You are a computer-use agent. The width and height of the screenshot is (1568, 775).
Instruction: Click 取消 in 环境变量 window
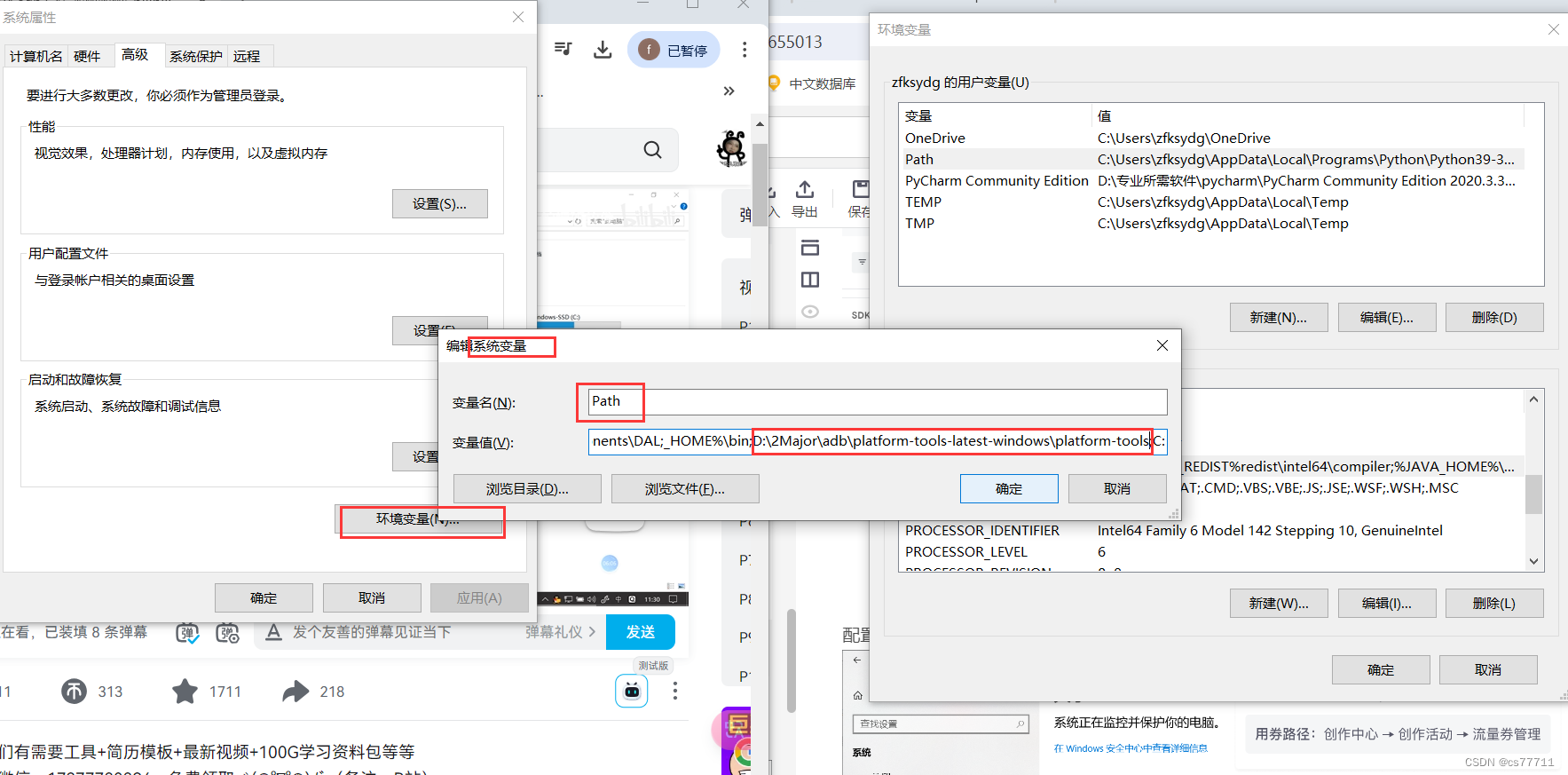(1488, 670)
